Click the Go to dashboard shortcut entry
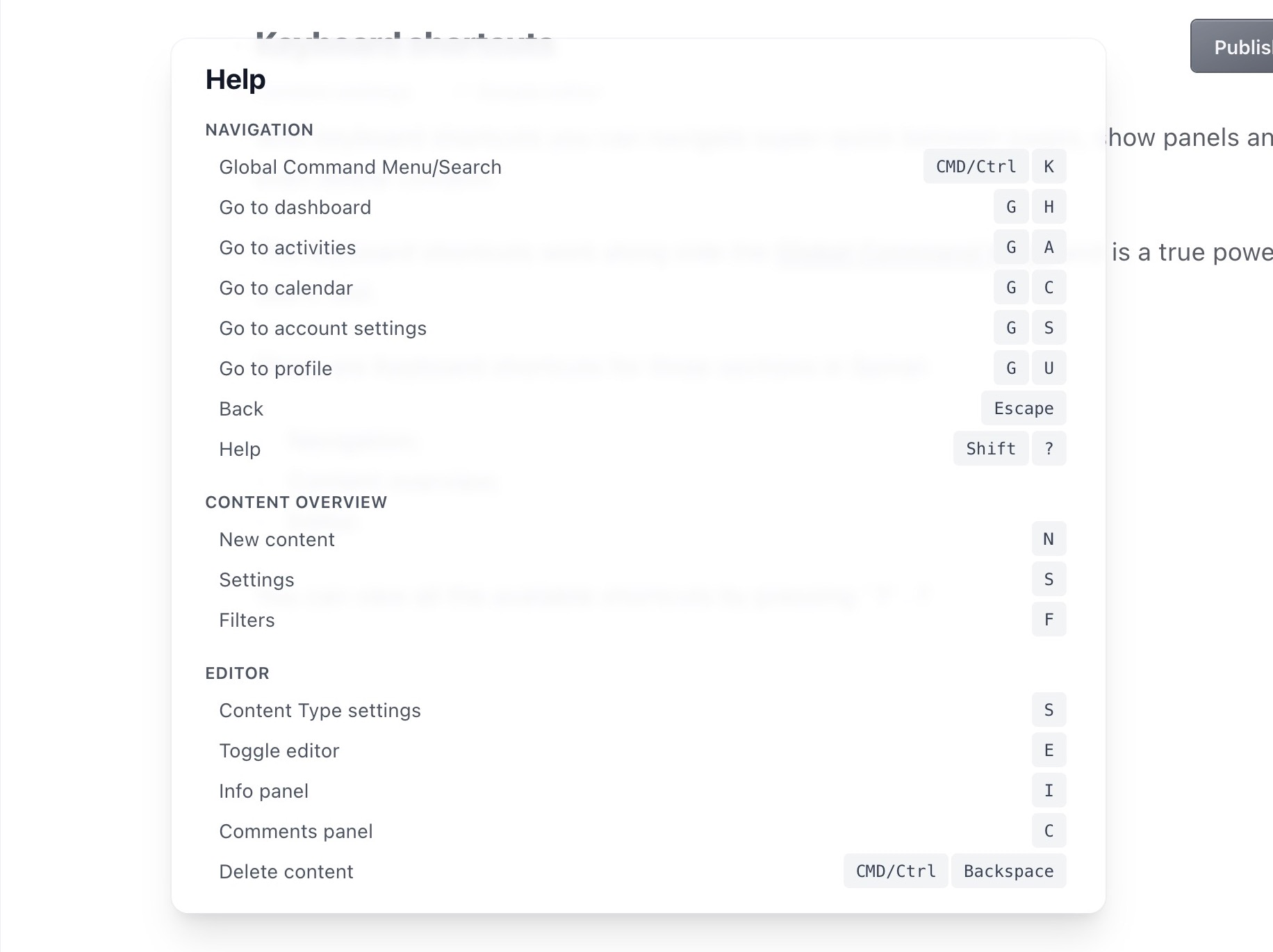Image resolution: width=1273 pixels, height=952 pixels. [x=295, y=208]
